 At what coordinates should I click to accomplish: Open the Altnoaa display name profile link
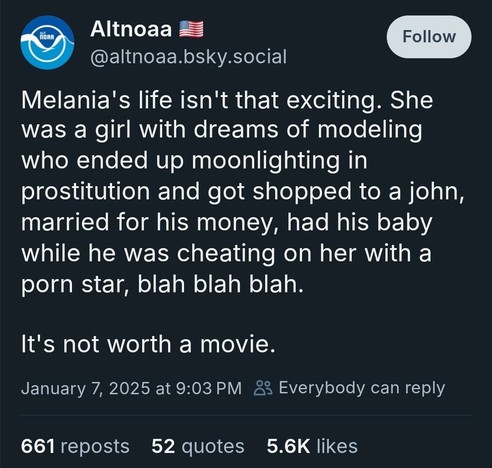[x=131, y=29]
